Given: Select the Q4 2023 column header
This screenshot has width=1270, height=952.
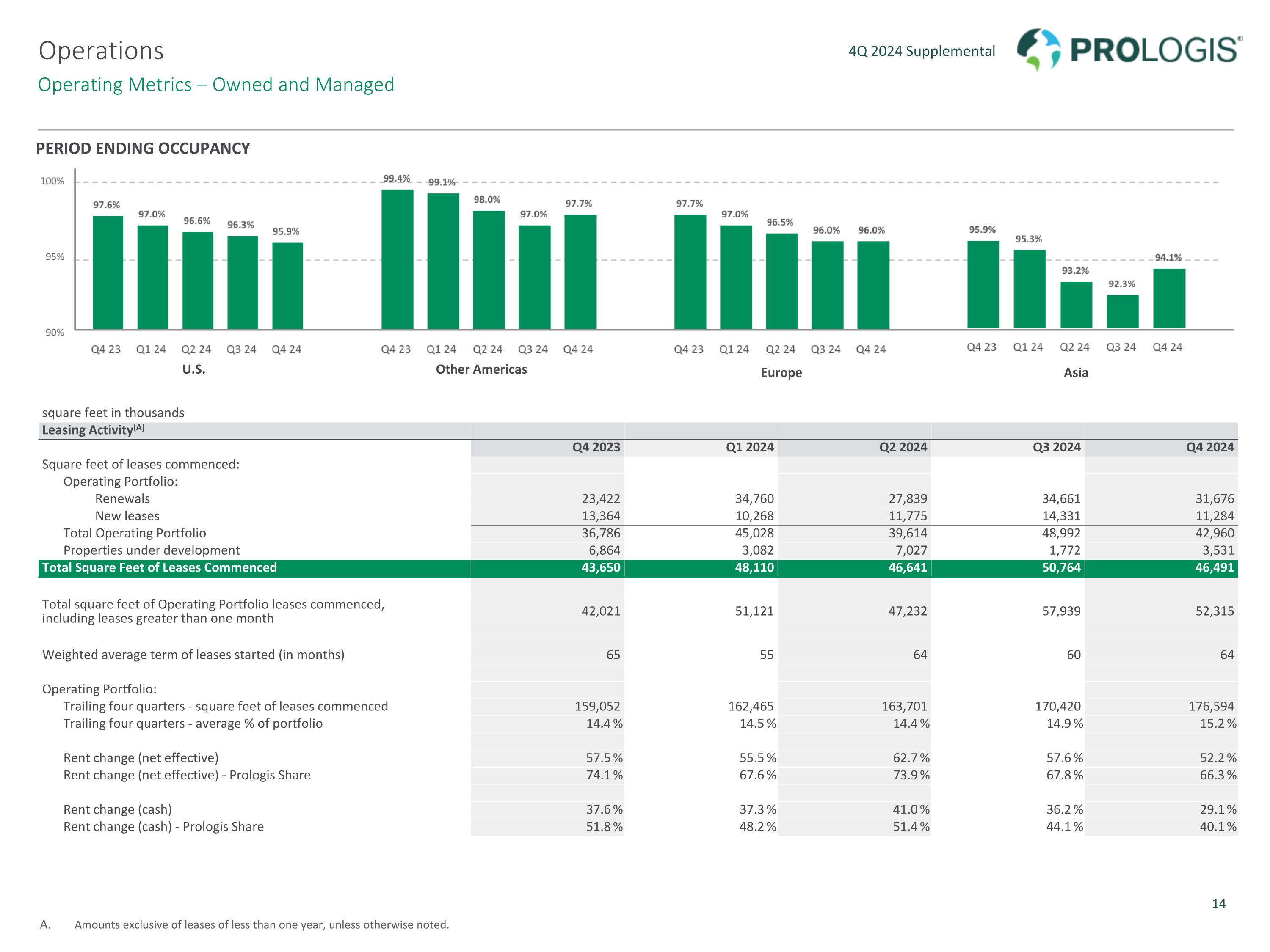Looking at the screenshot, I should pyautogui.click(x=596, y=447).
